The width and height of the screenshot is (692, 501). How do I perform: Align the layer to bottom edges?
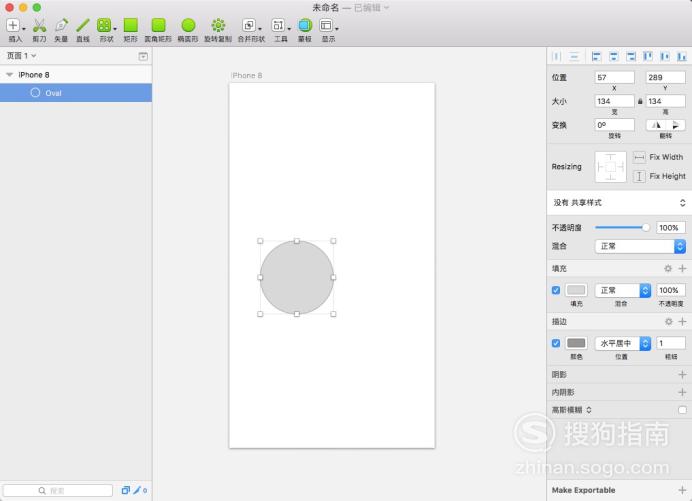[x=682, y=56]
